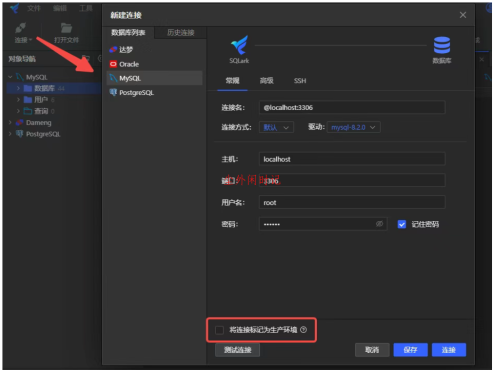Click the 打开文件 folder icon in toolbar

(66, 28)
